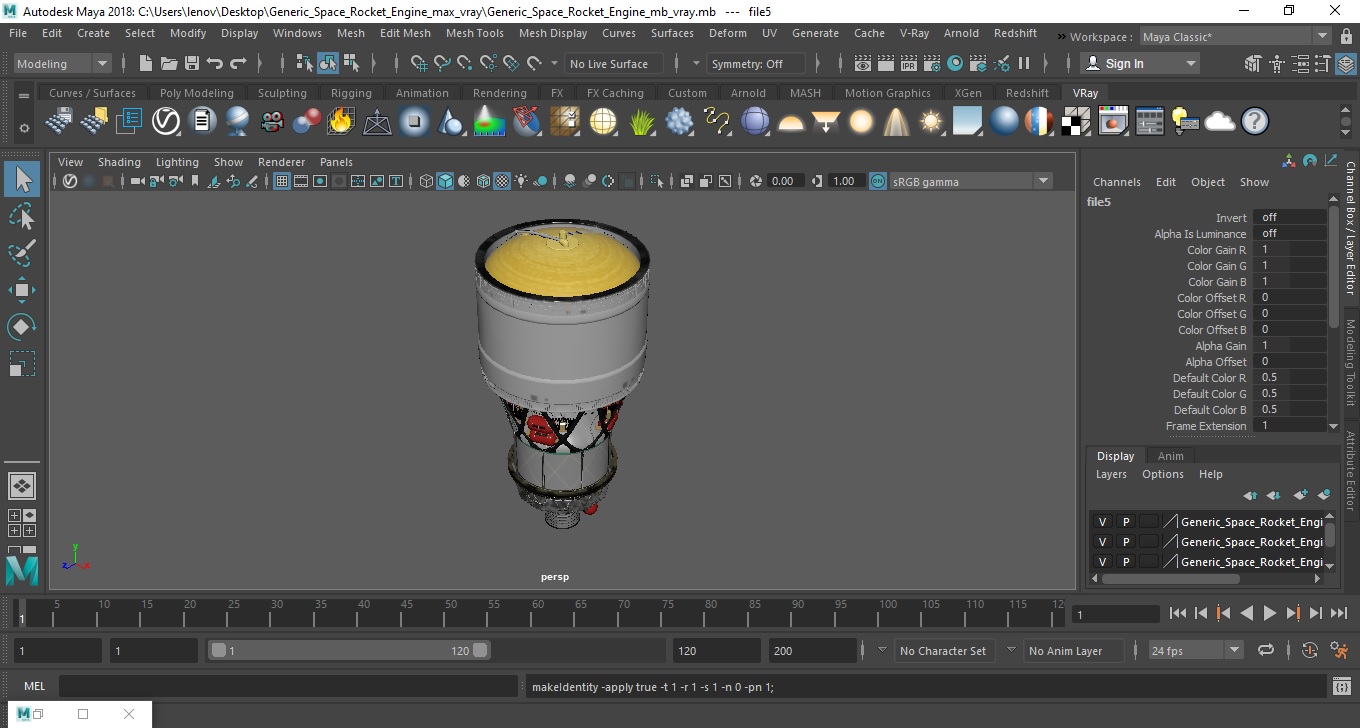Open Channels menu in Channel Box
1360x728 pixels.
click(1116, 182)
